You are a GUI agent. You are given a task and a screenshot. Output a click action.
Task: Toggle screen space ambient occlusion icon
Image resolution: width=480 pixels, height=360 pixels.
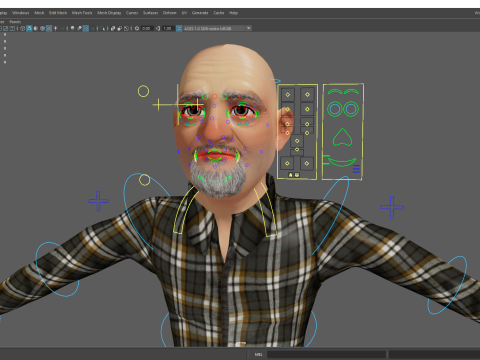pos(72,28)
